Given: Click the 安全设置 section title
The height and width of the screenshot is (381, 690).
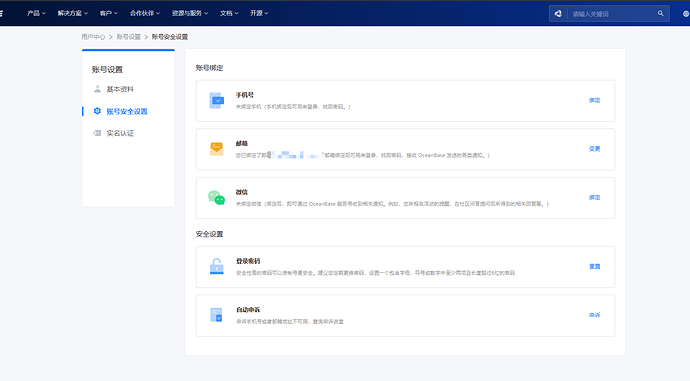Looking at the screenshot, I should pyautogui.click(x=209, y=234).
